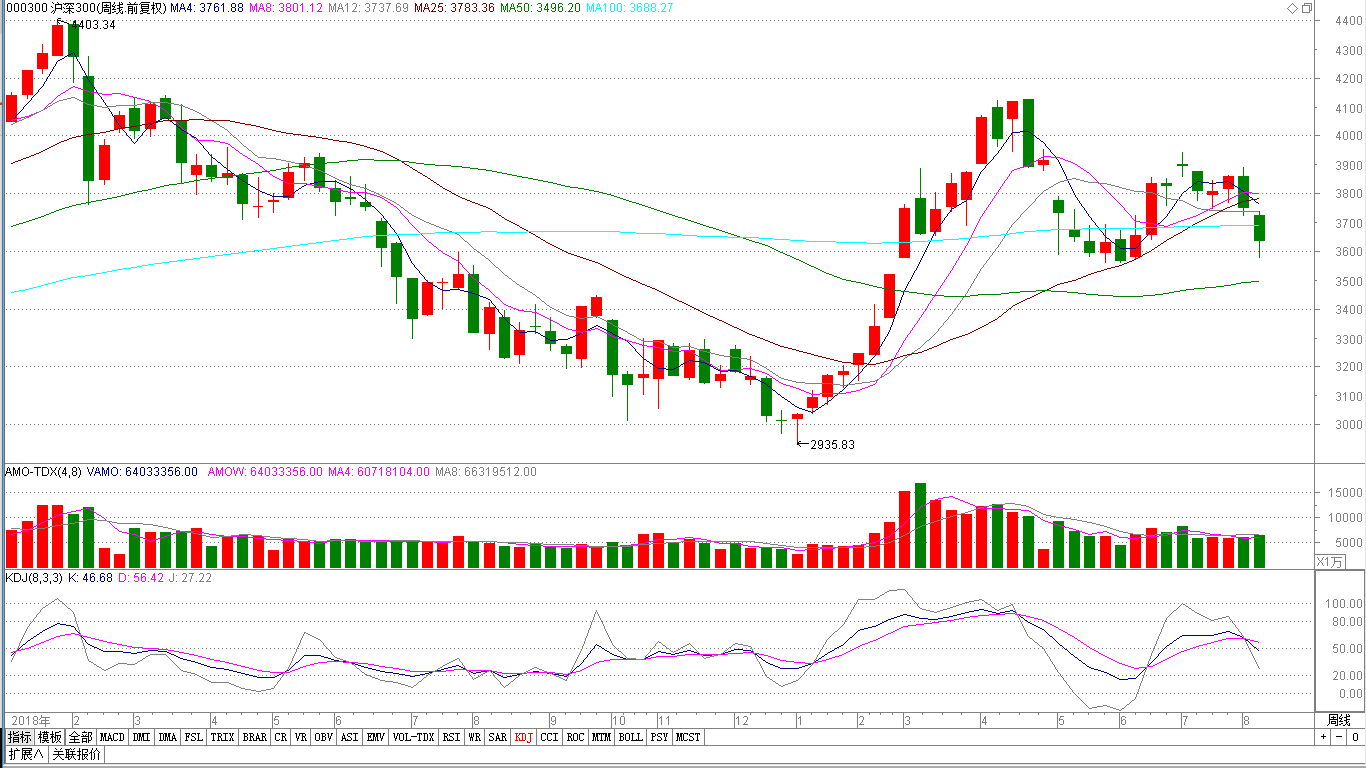Switch to the MCST indicator
Screen dimensions: 1366x768
tap(688, 737)
